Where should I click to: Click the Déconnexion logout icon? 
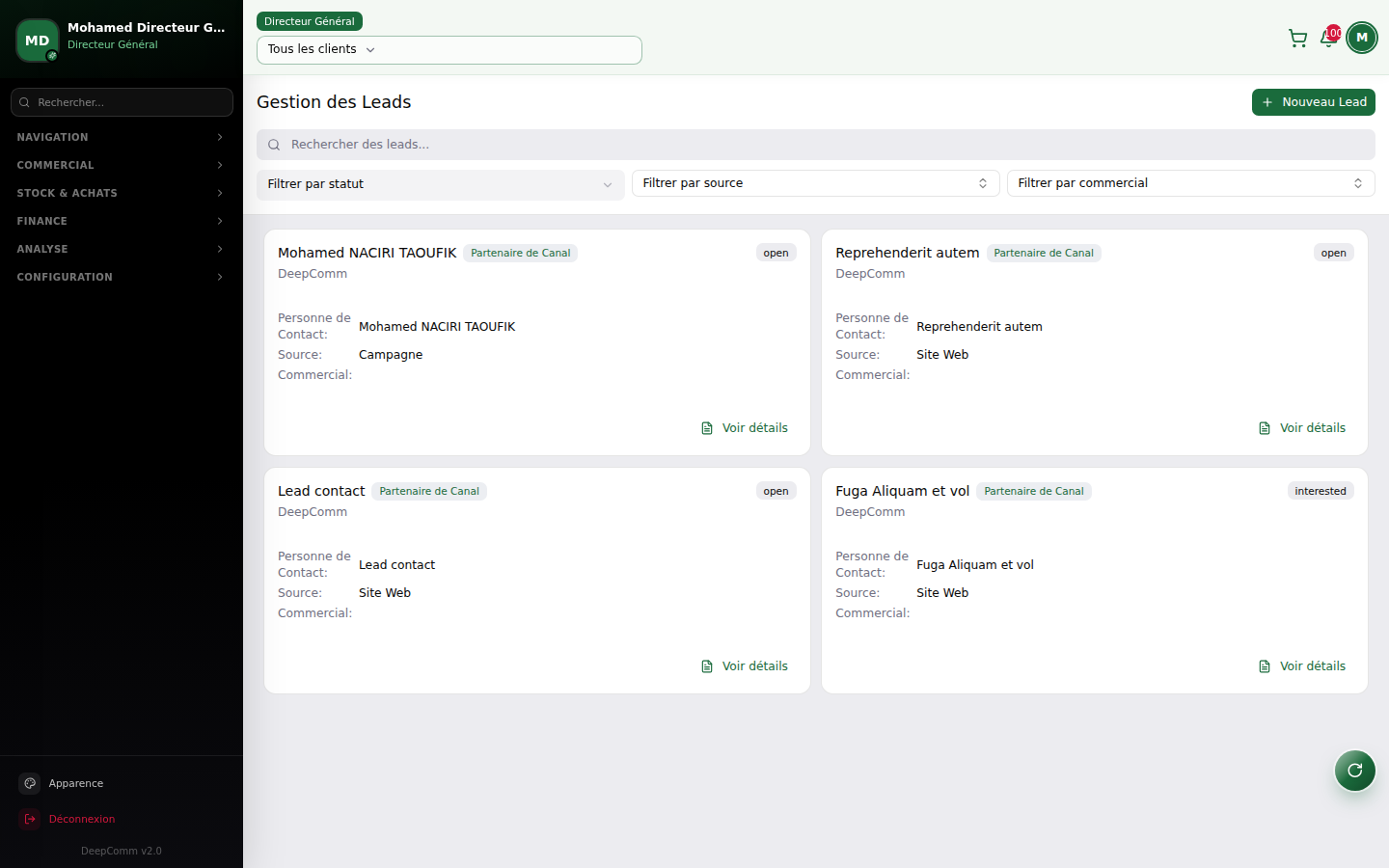pyautogui.click(x=30, y=819)
